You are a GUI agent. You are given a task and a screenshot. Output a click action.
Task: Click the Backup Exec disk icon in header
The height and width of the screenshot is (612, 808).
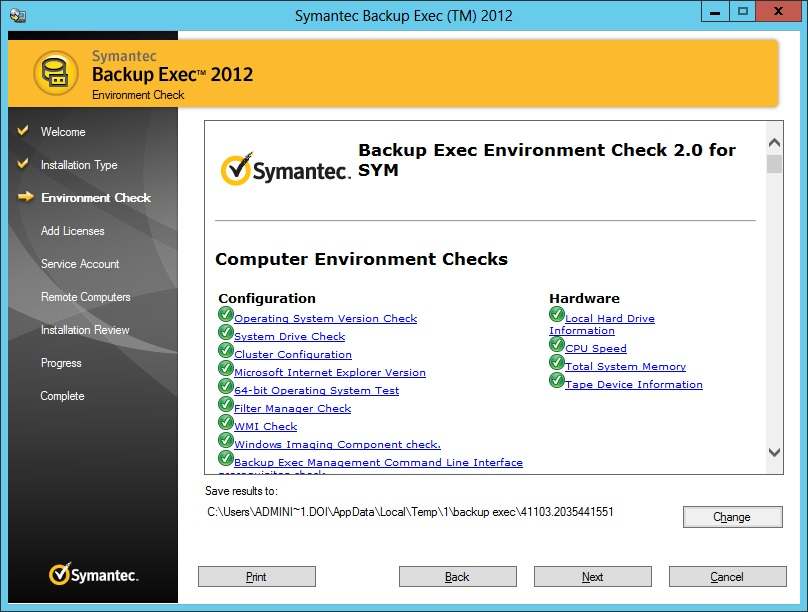[56, 72]
